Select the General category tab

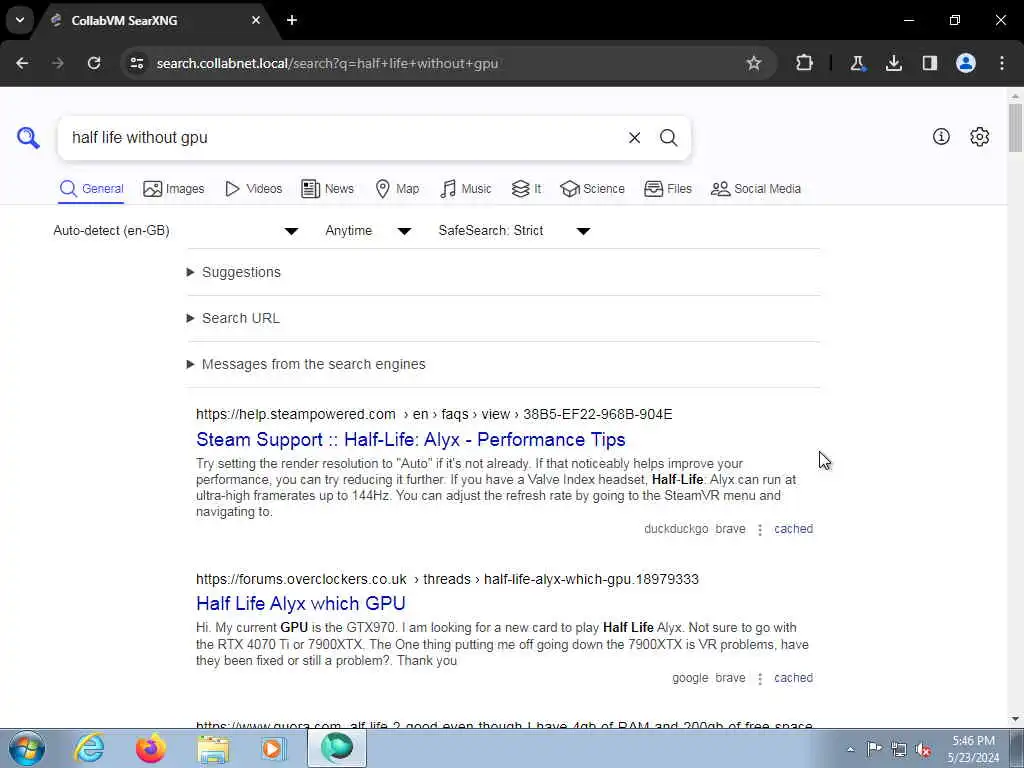tap(91, 189)
